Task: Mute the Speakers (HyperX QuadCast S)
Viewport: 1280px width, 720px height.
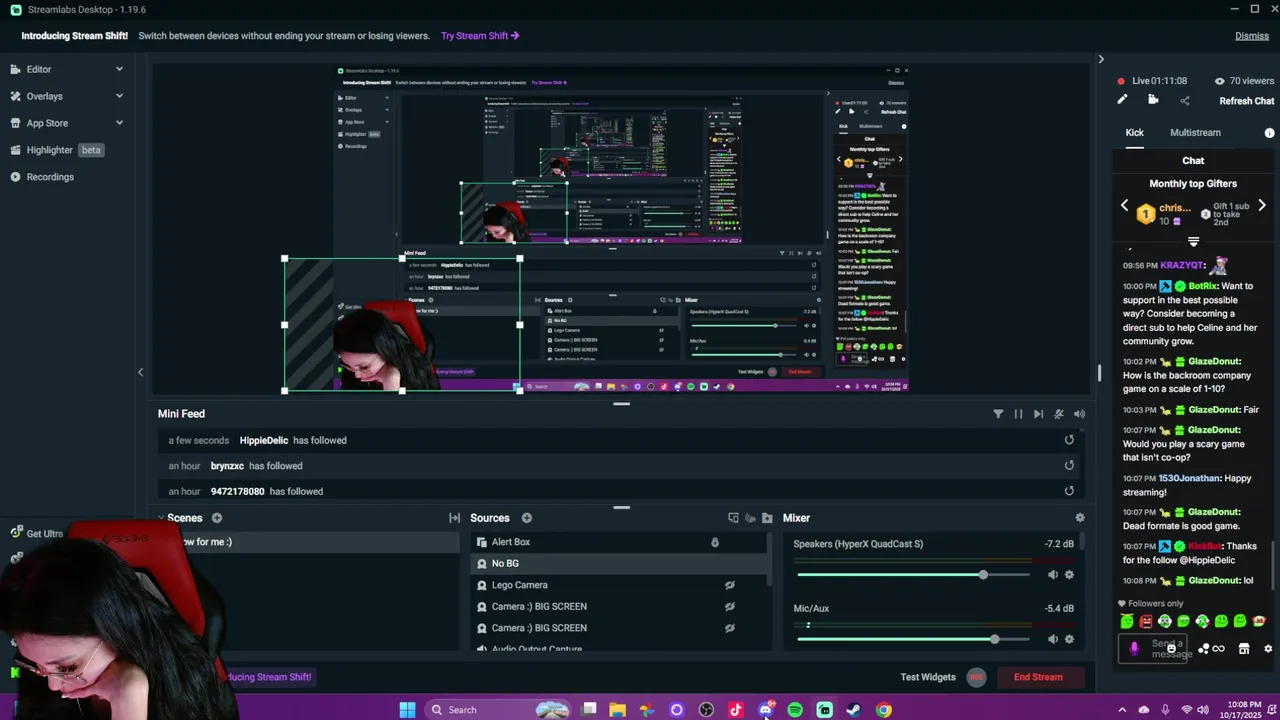Action: tap(1052, 575)
